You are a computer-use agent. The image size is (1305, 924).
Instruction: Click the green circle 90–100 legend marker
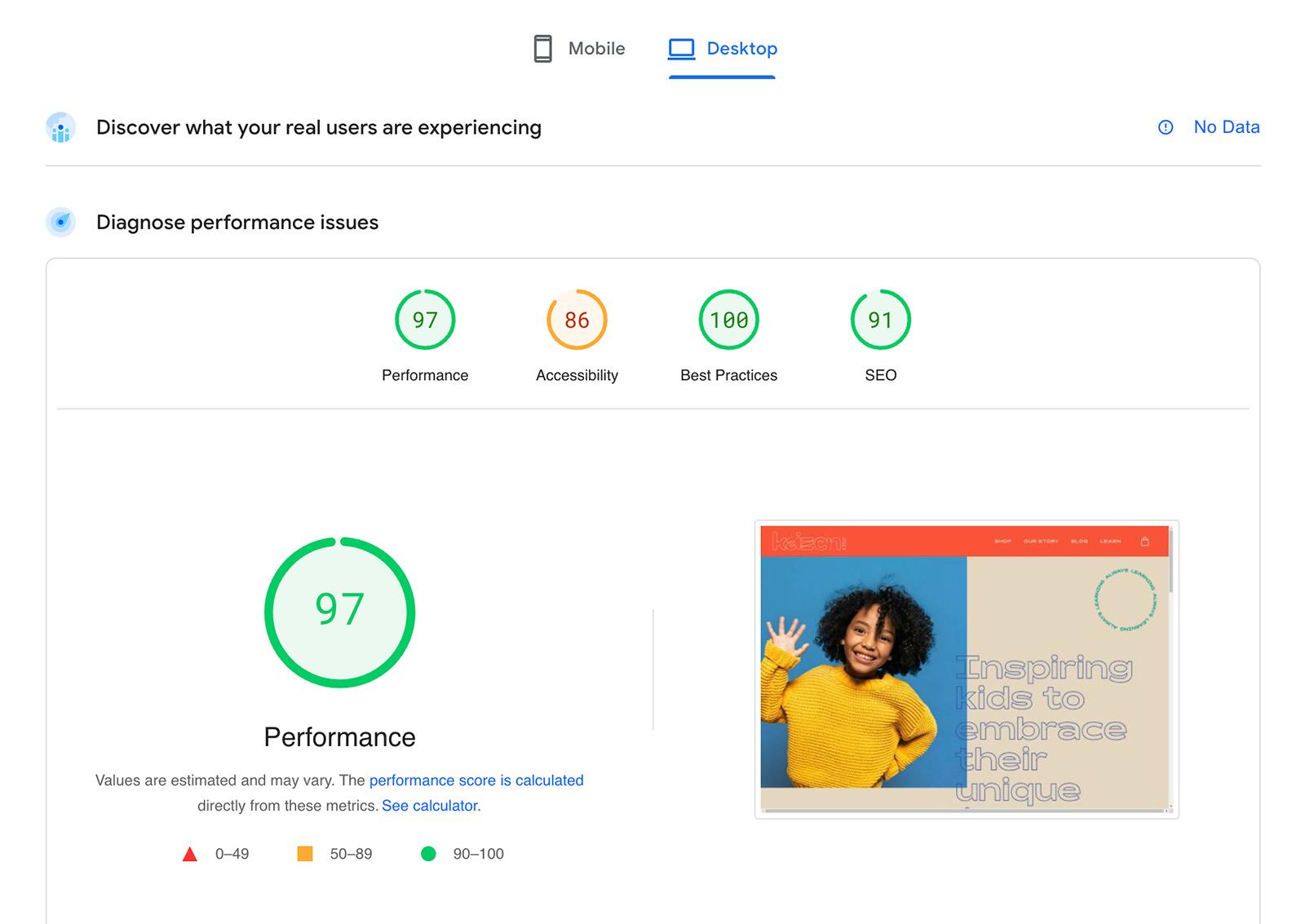click(x=428, y=854)
